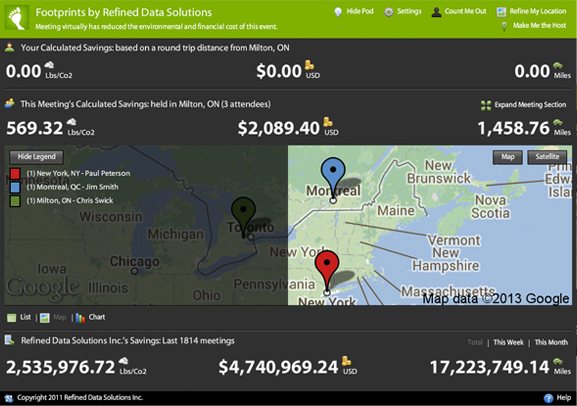
Task: Click the 17,223,749.14 Miles total value
Action: (490, 367)
